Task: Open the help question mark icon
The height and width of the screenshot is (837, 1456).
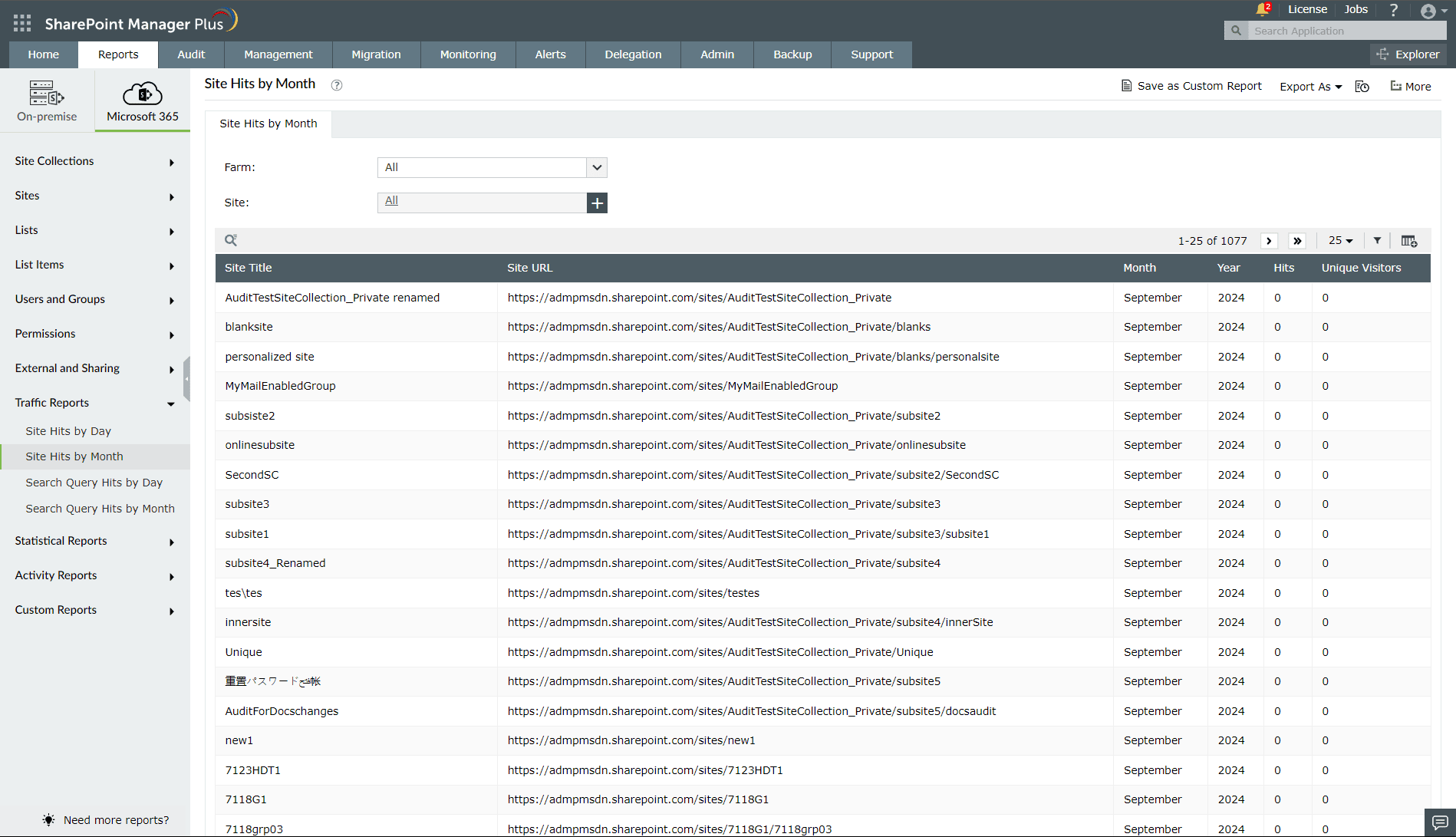Action: pos(1394,10)
